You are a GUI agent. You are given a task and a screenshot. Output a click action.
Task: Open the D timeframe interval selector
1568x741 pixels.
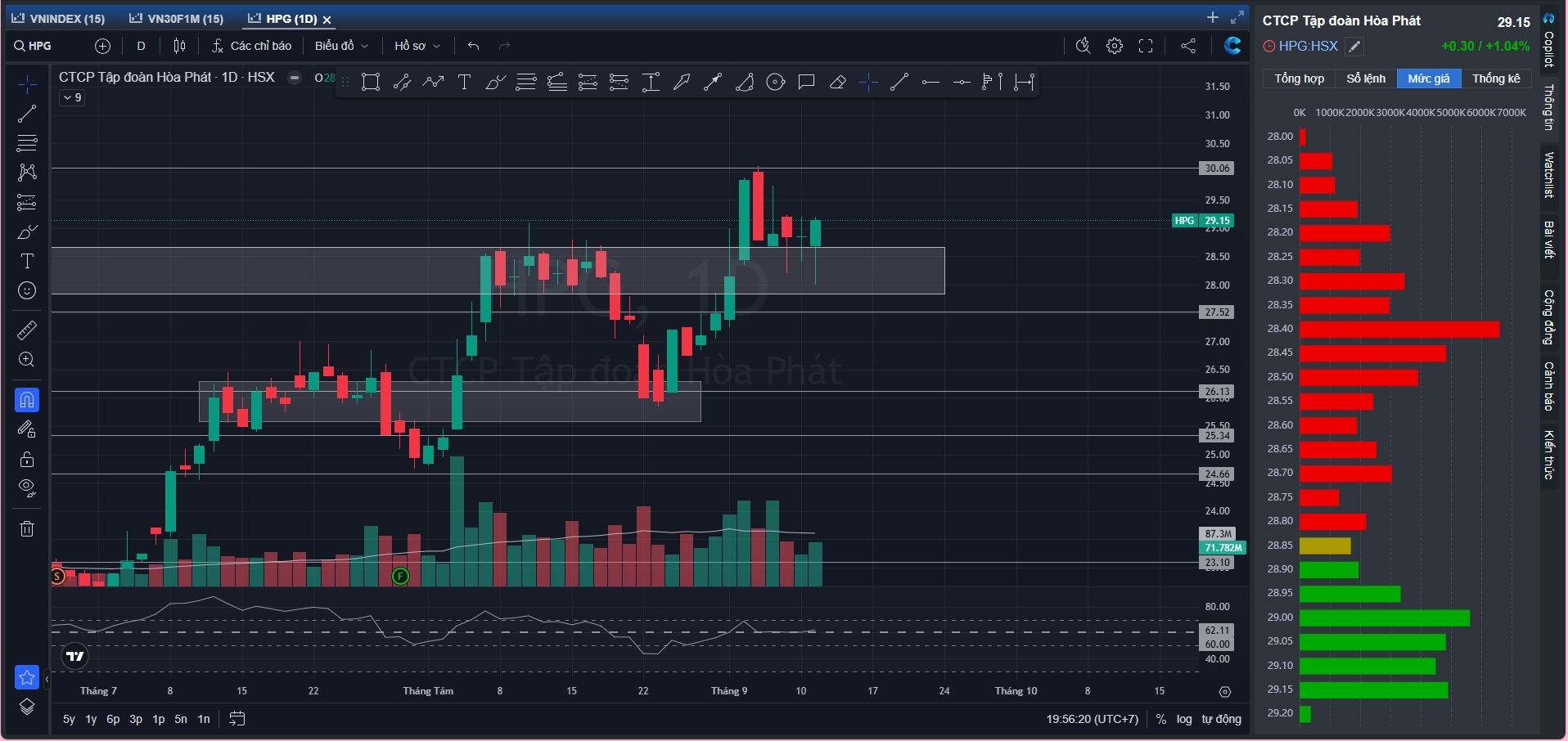coord(141,46)
